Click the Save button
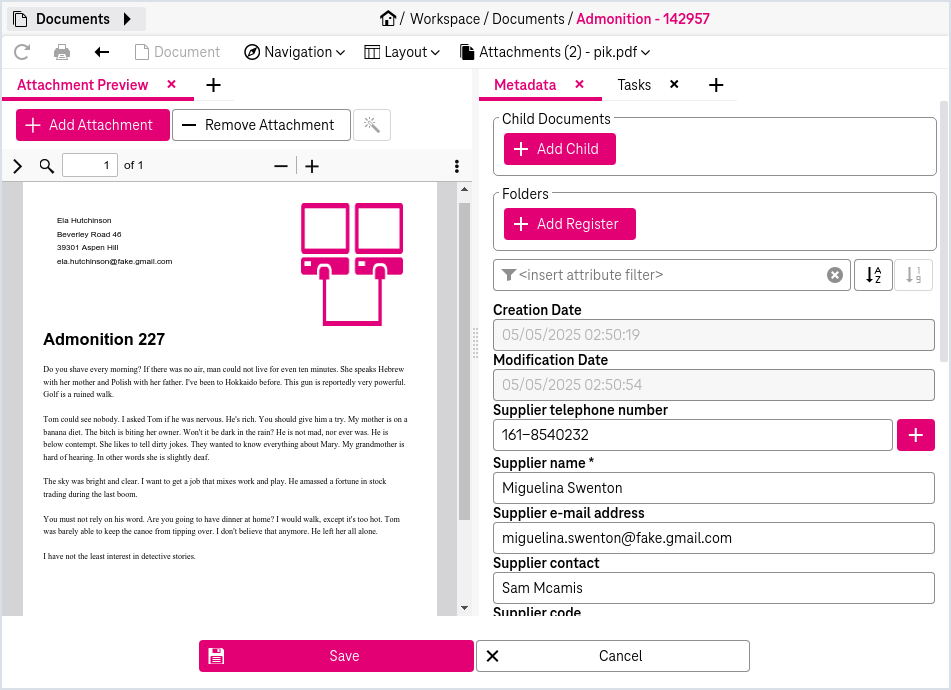The height and width of the screenshot is (690, 951). pos(336,656)
